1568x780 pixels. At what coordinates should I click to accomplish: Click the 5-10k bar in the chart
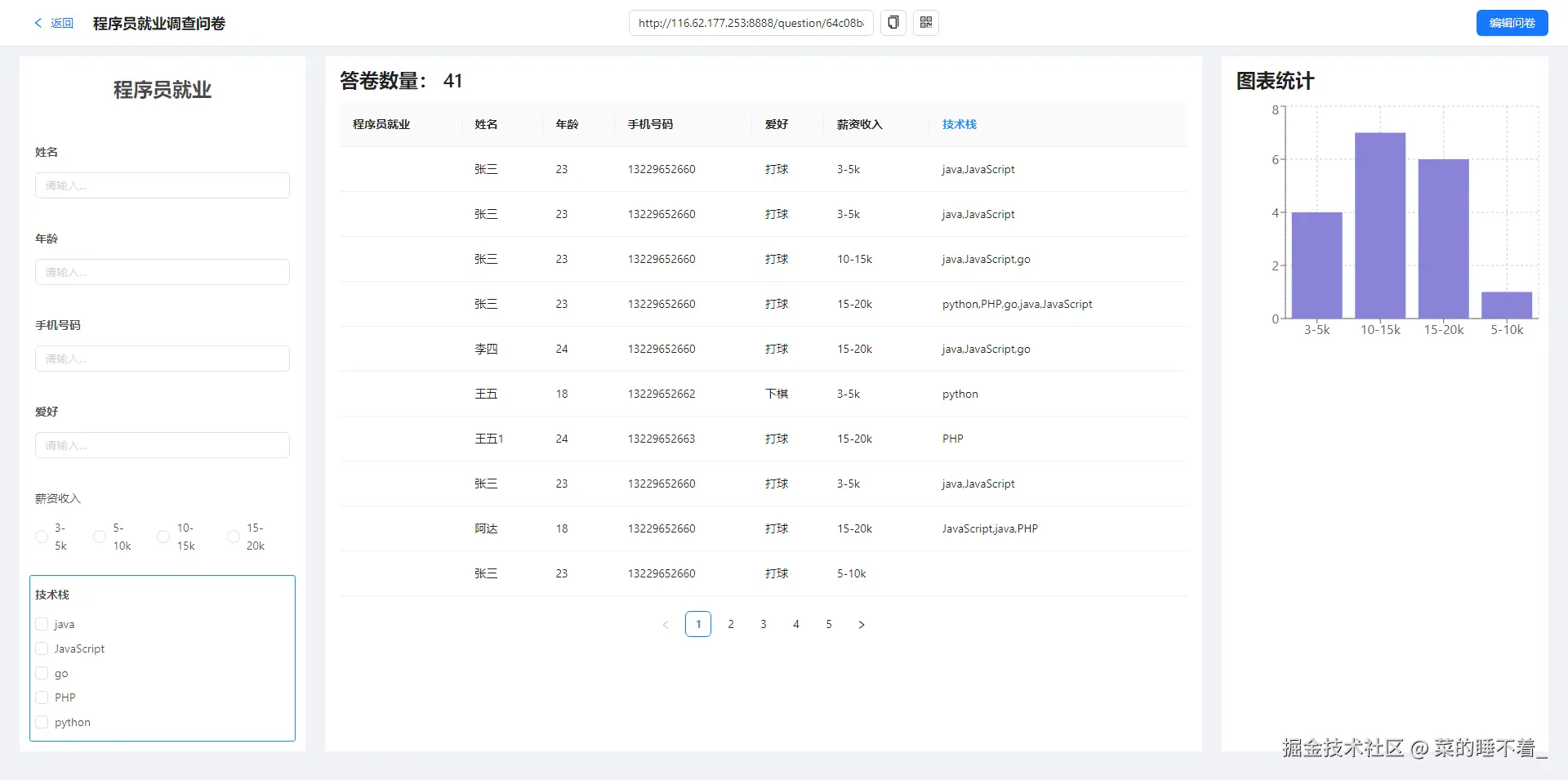pyautogui.click(x=1507, y=305)
